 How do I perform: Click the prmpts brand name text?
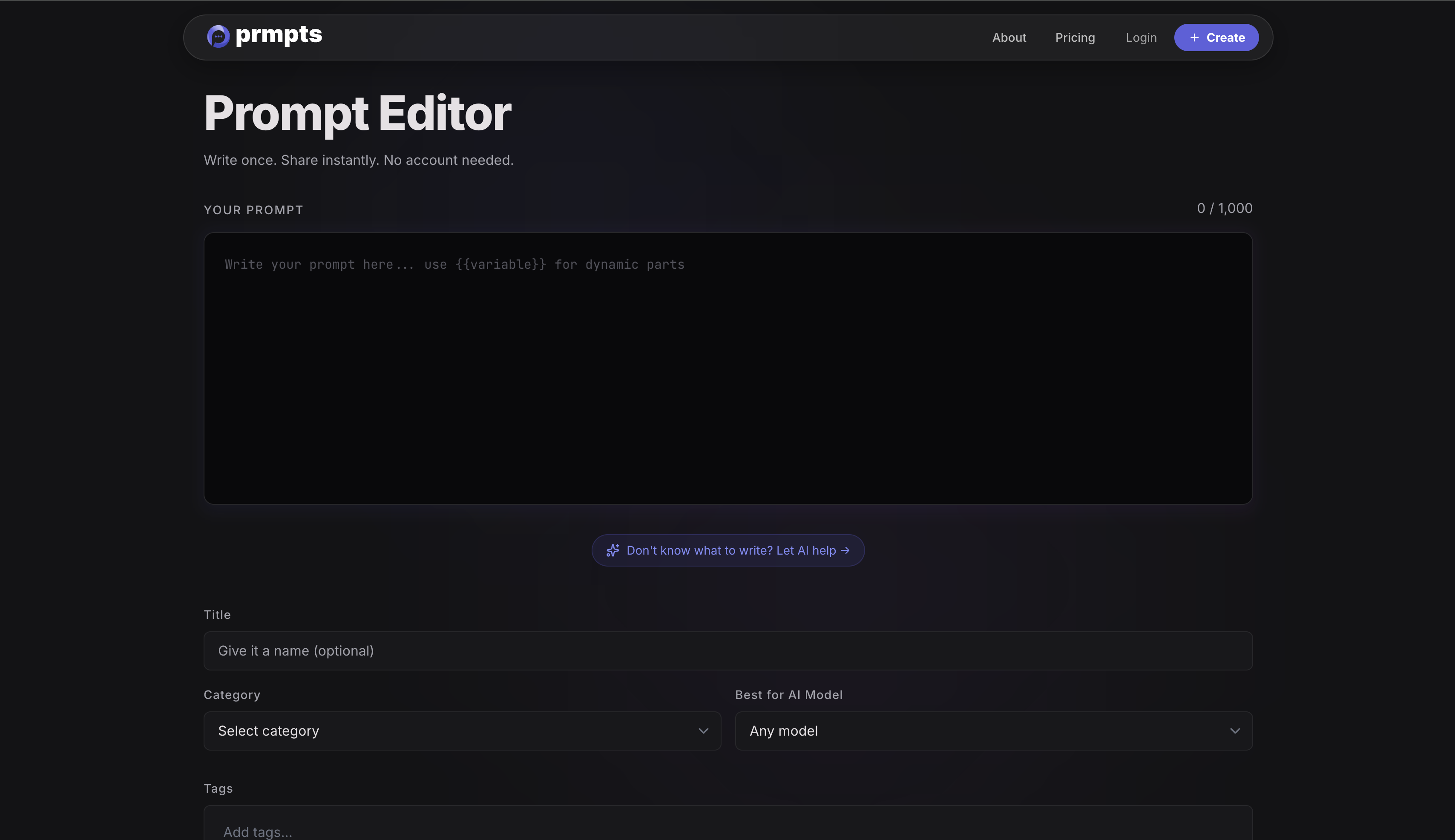point(279,35)
